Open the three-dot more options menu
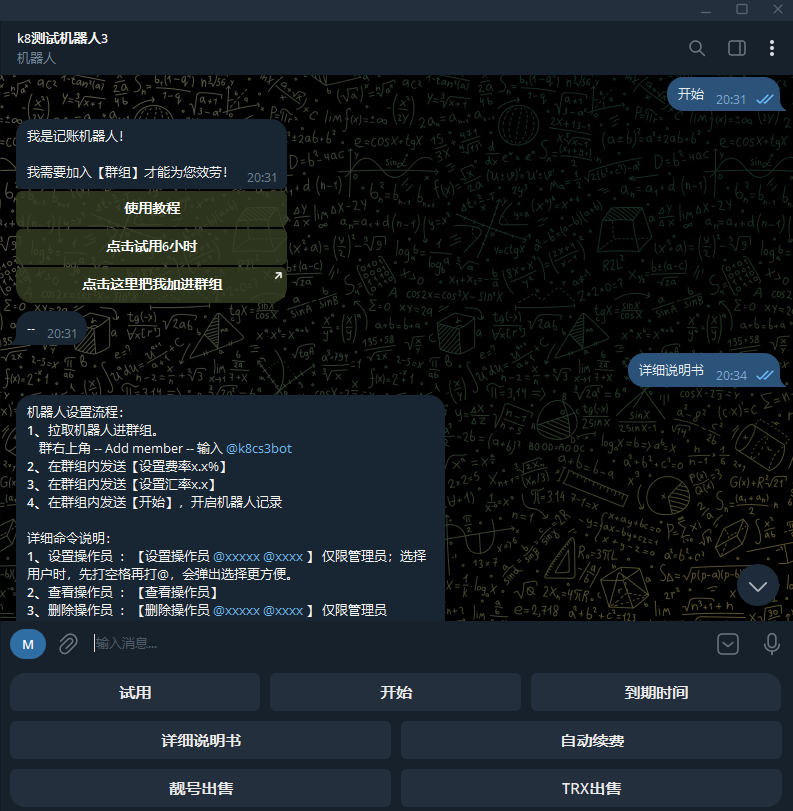 click(x=771, y=48)
